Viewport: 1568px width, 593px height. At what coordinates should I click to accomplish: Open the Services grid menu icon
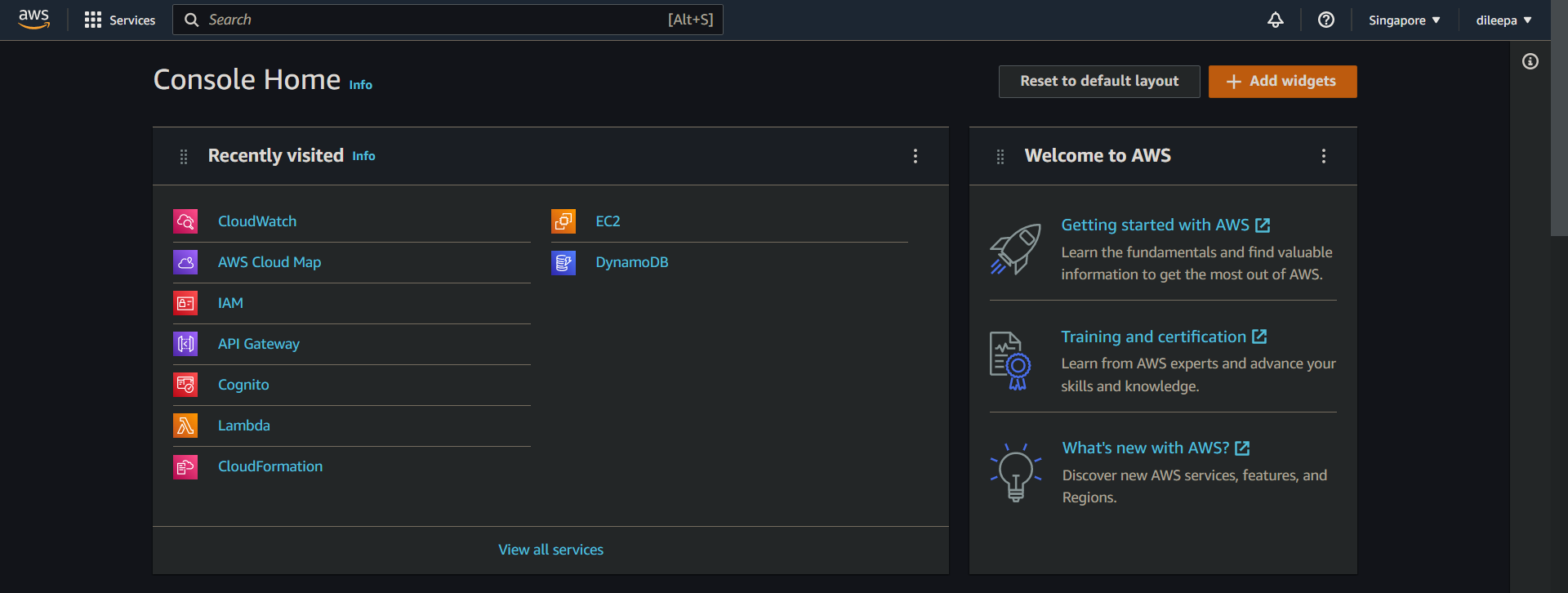click(93, 20)
